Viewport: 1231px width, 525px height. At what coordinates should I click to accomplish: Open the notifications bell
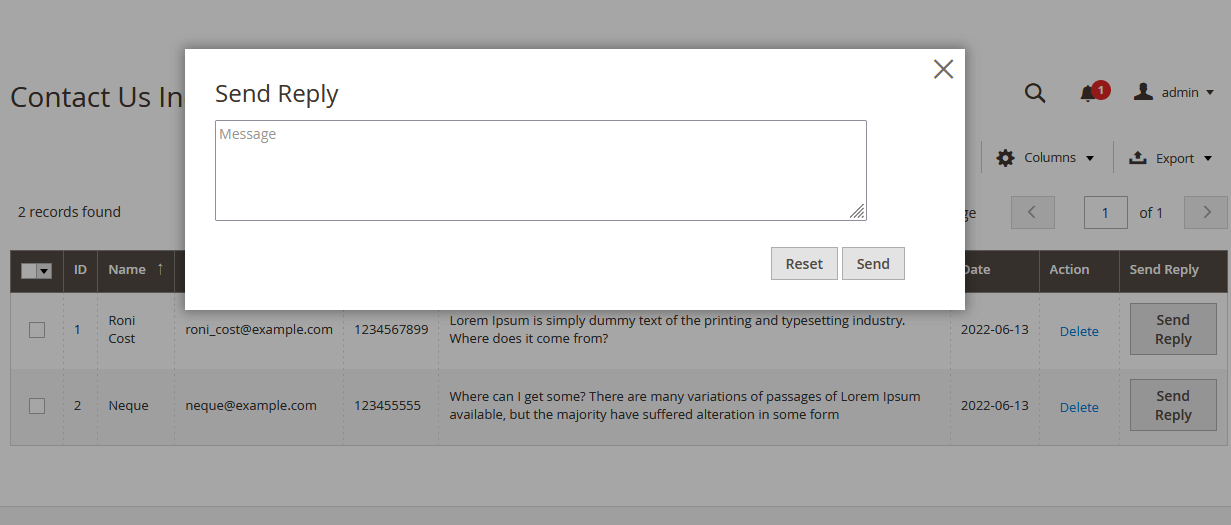pyautogui.click(x=1088, y=93)
